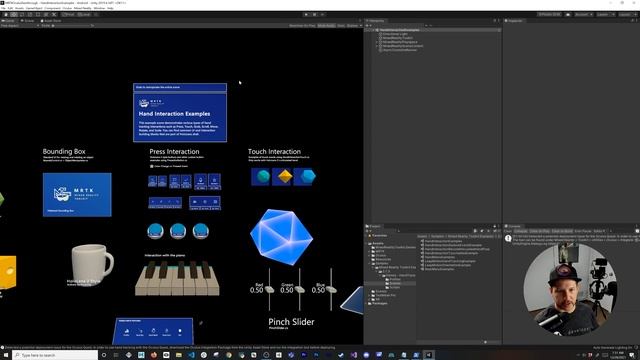Image resolution: width=640 pixels, height=360 pixels.
Task: Switch to the Asset Store tab
Action: (51, 20)
